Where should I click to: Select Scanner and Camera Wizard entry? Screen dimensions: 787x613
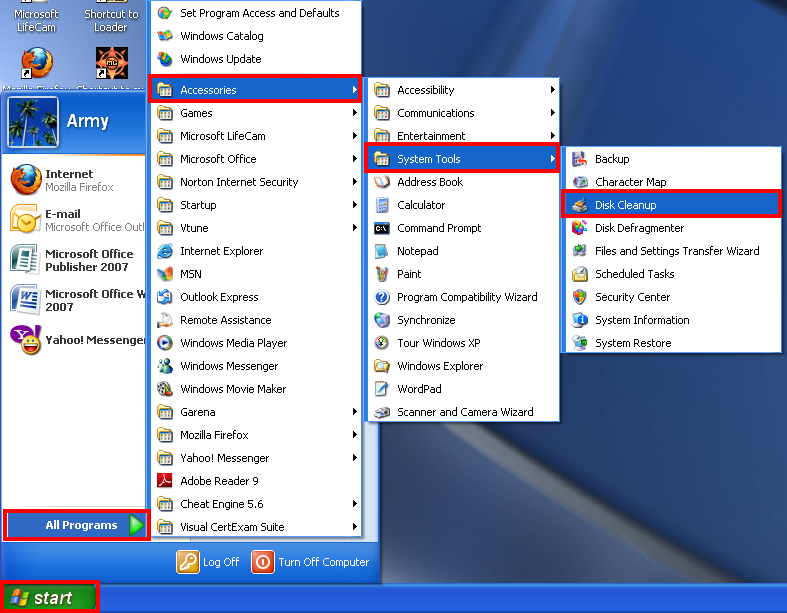[463, 412]
